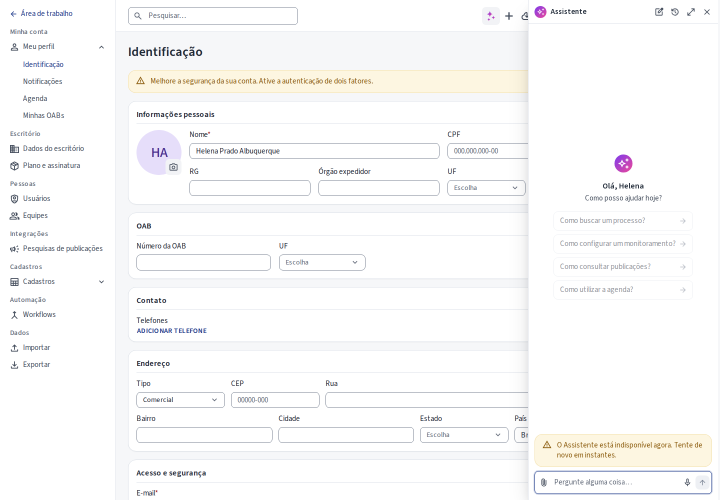Close the Assistente panel

coord(707,12)
